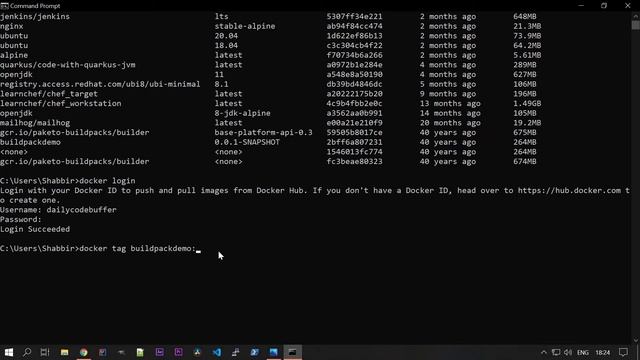This screenshot has width=640, height=360.
Task: Open taskbar Search magnifier
Action: 27,352
